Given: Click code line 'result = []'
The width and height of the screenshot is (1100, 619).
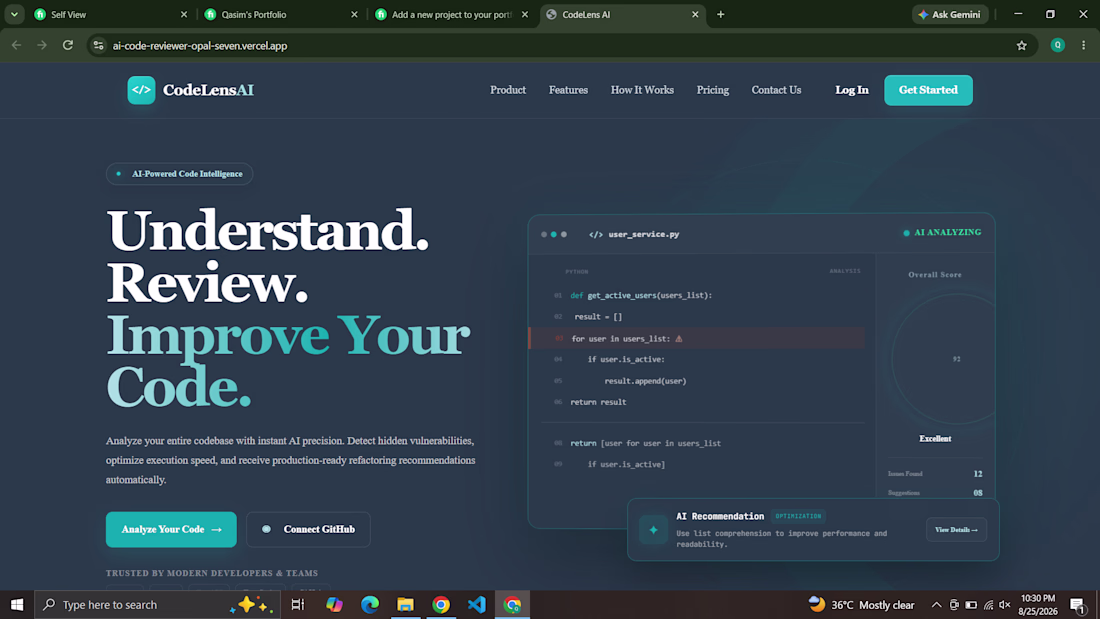Looking at the screenshot, I should (x=598, y=317).
